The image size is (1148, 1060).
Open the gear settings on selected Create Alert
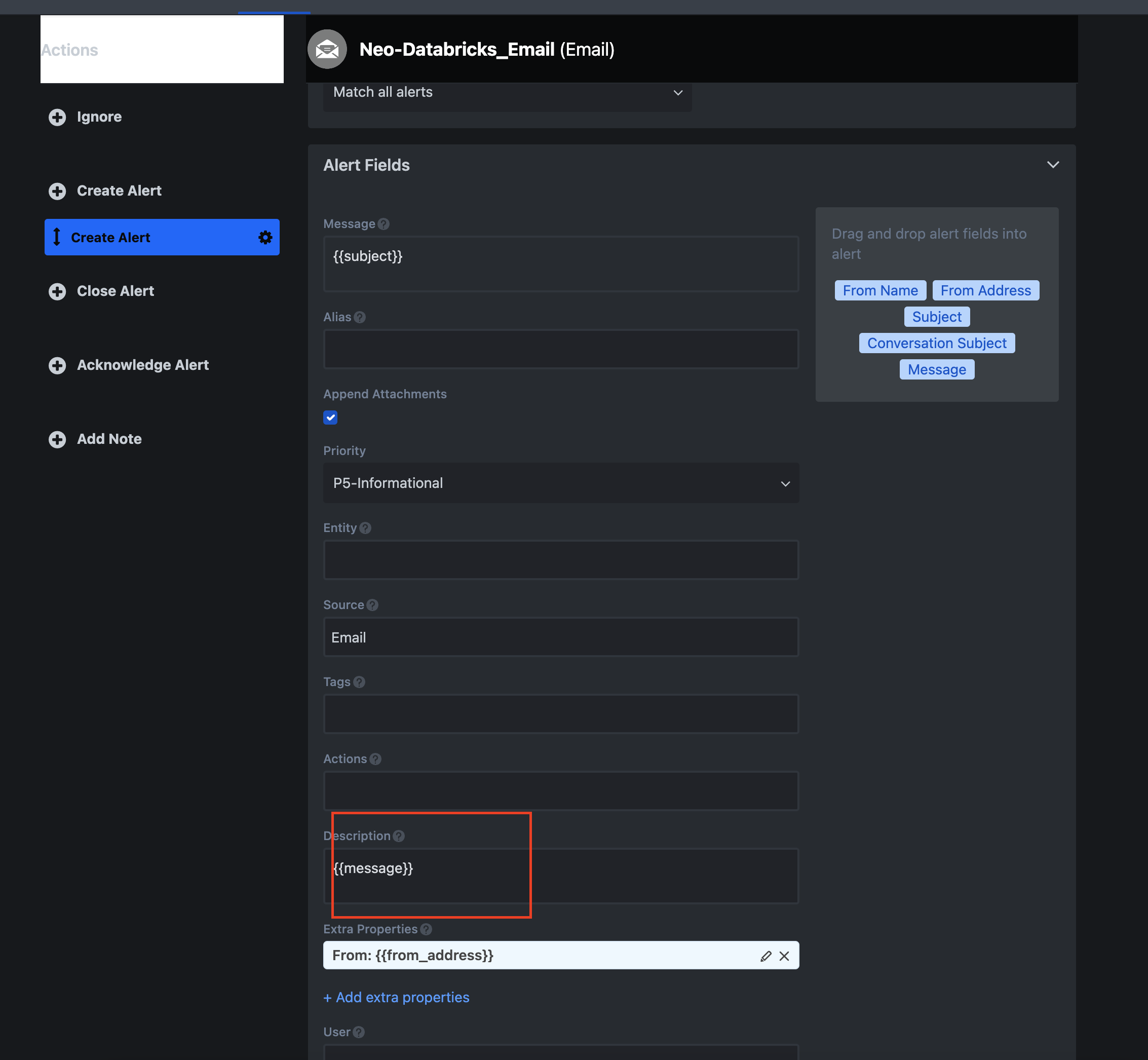pos(265,238)
